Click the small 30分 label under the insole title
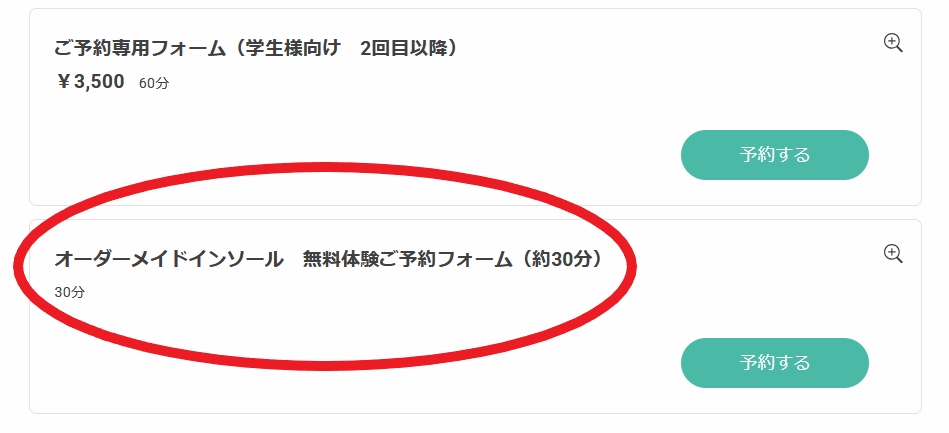This screenshot has width=949, height=433. (x=70, y=293)
